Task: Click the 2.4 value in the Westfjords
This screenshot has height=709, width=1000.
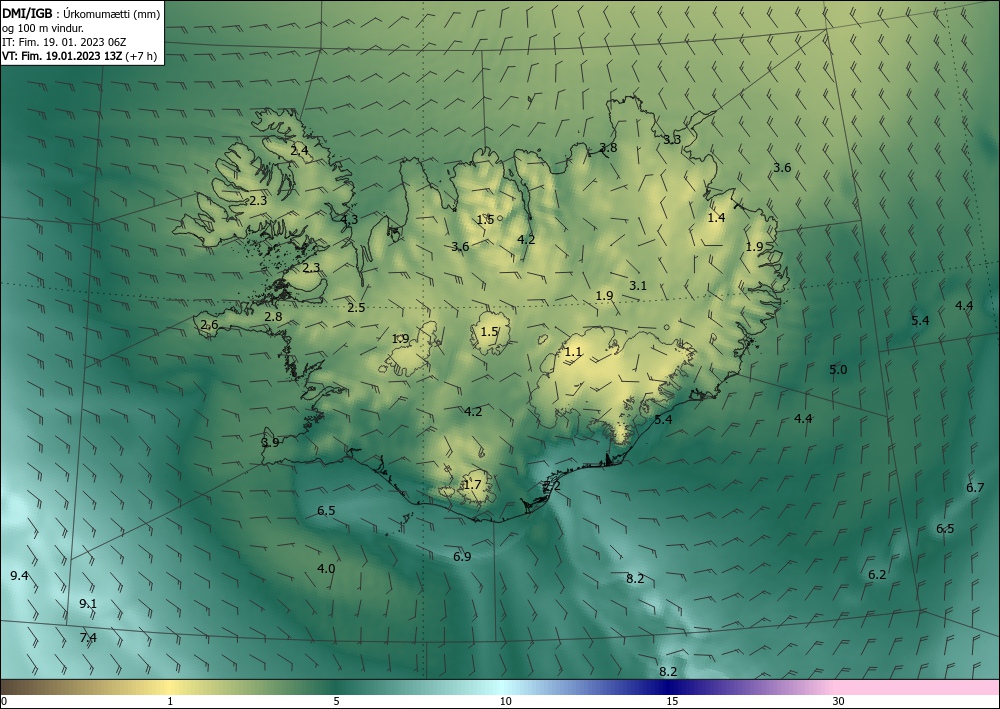Action: click(x=299, y=151)
